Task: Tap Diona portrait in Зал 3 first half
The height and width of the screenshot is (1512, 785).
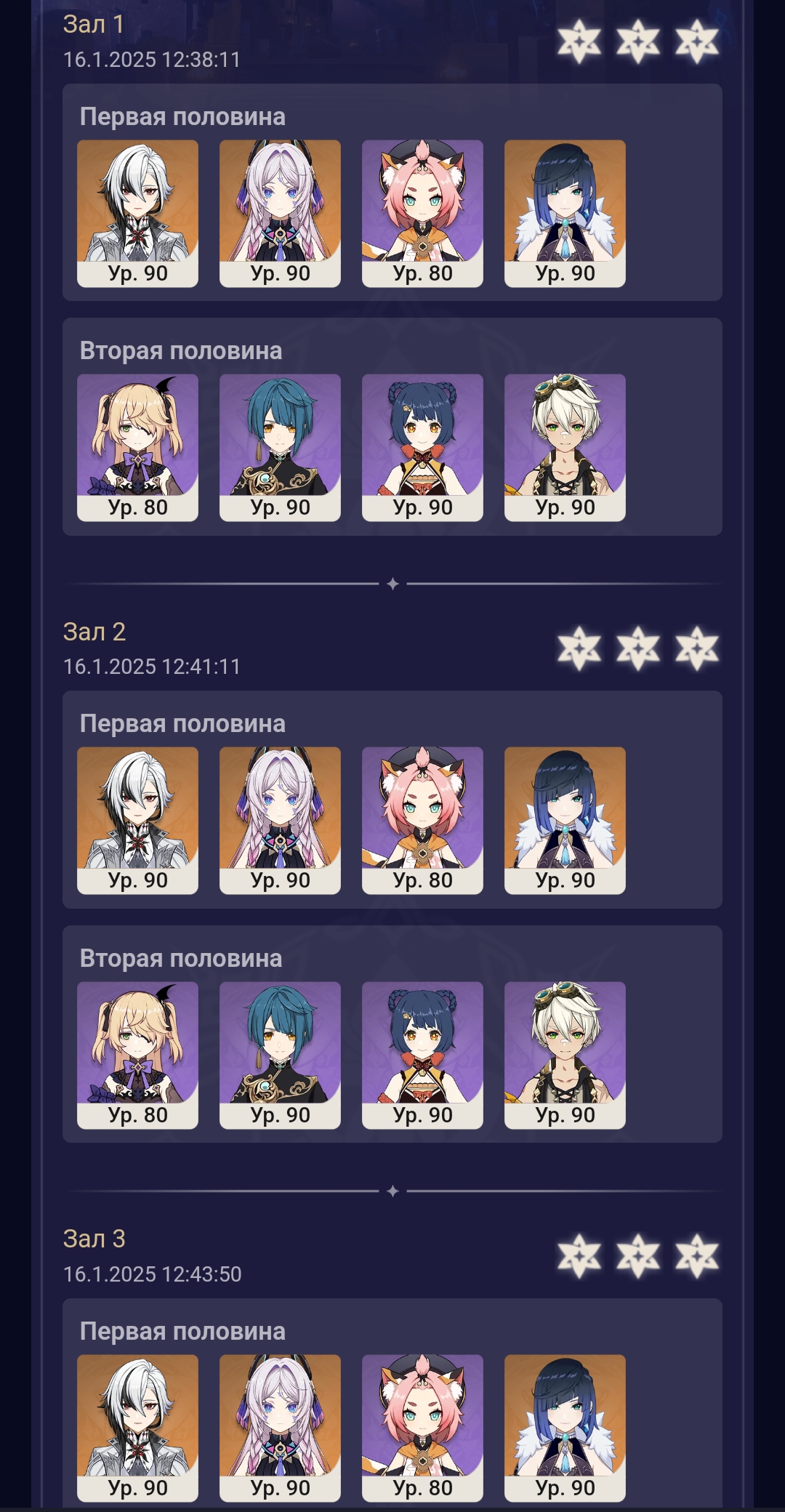Action: (422, 1428)
